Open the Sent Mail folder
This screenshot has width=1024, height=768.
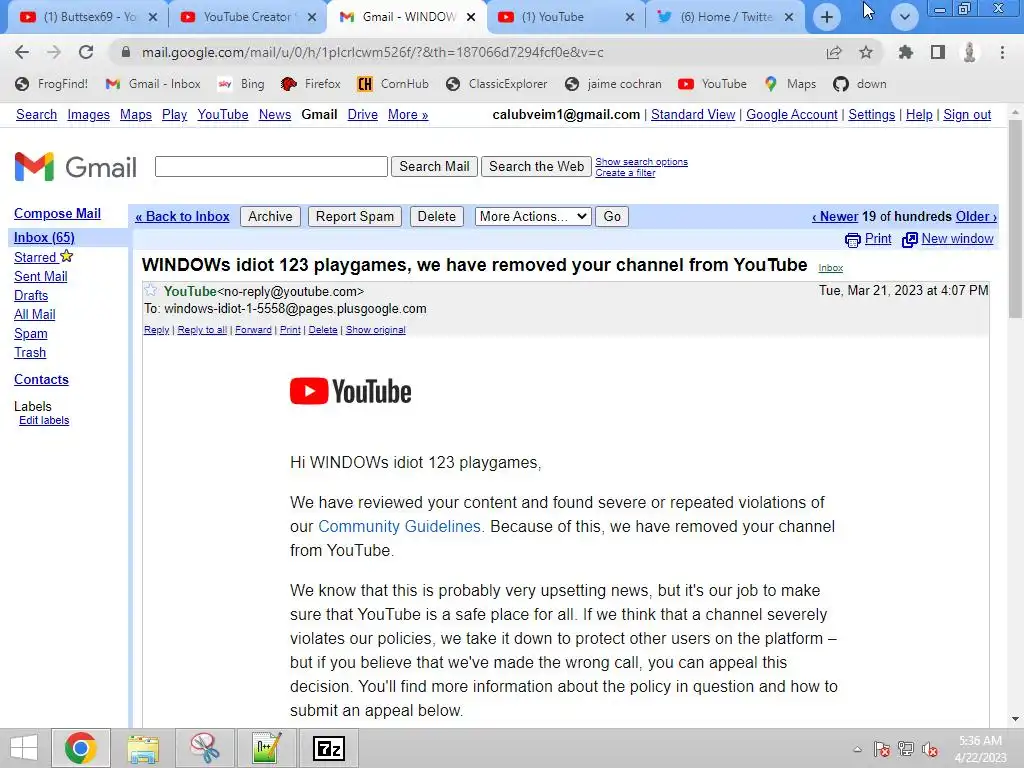click(x=41, y=276)
